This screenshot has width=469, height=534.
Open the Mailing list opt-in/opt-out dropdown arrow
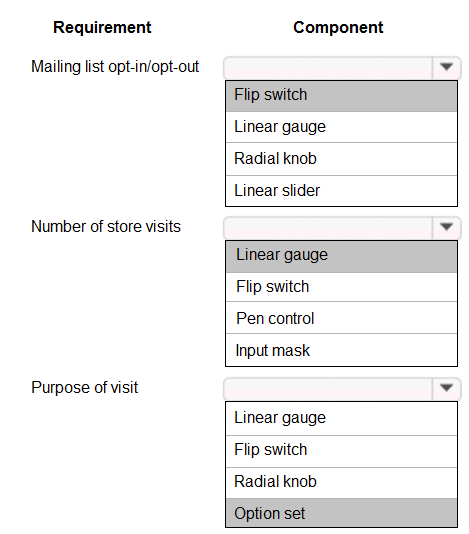coord(446,67)
